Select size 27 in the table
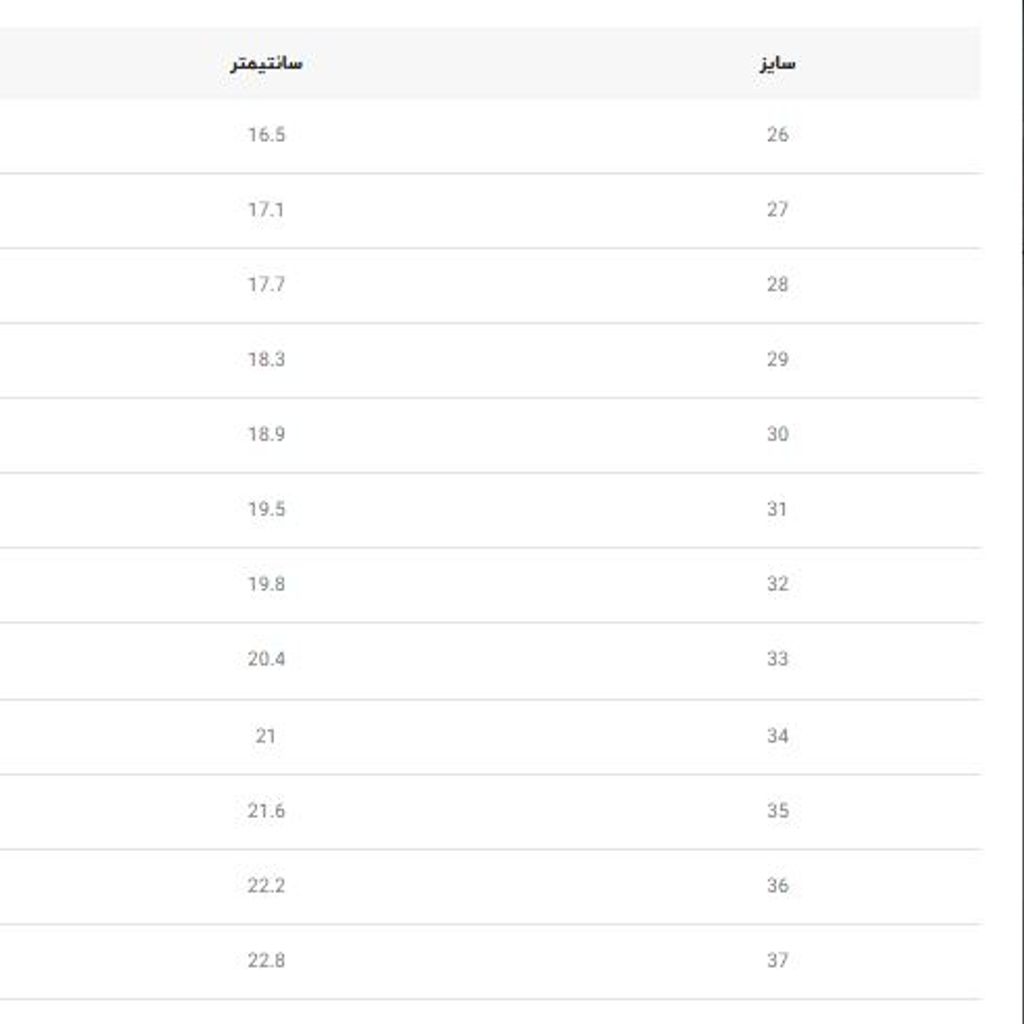Image resolution: width=1024 pixels, height=1024 pixels. pyautogui.click(x=777, y=210)
